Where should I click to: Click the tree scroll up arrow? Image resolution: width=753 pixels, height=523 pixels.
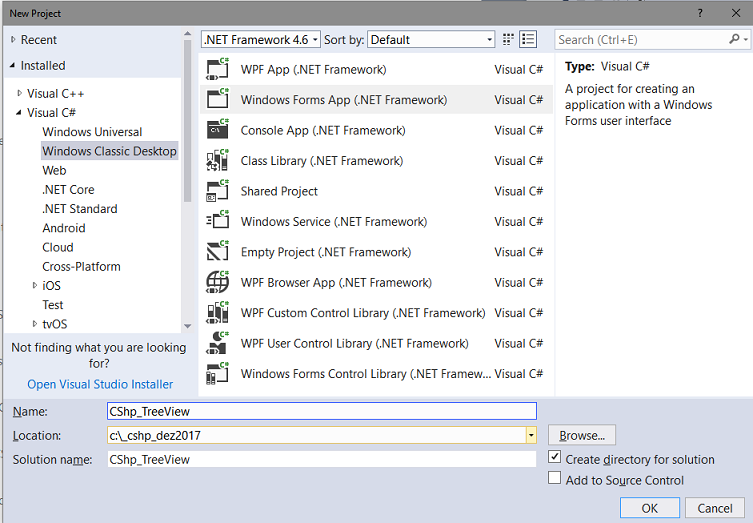coord(187,33)
